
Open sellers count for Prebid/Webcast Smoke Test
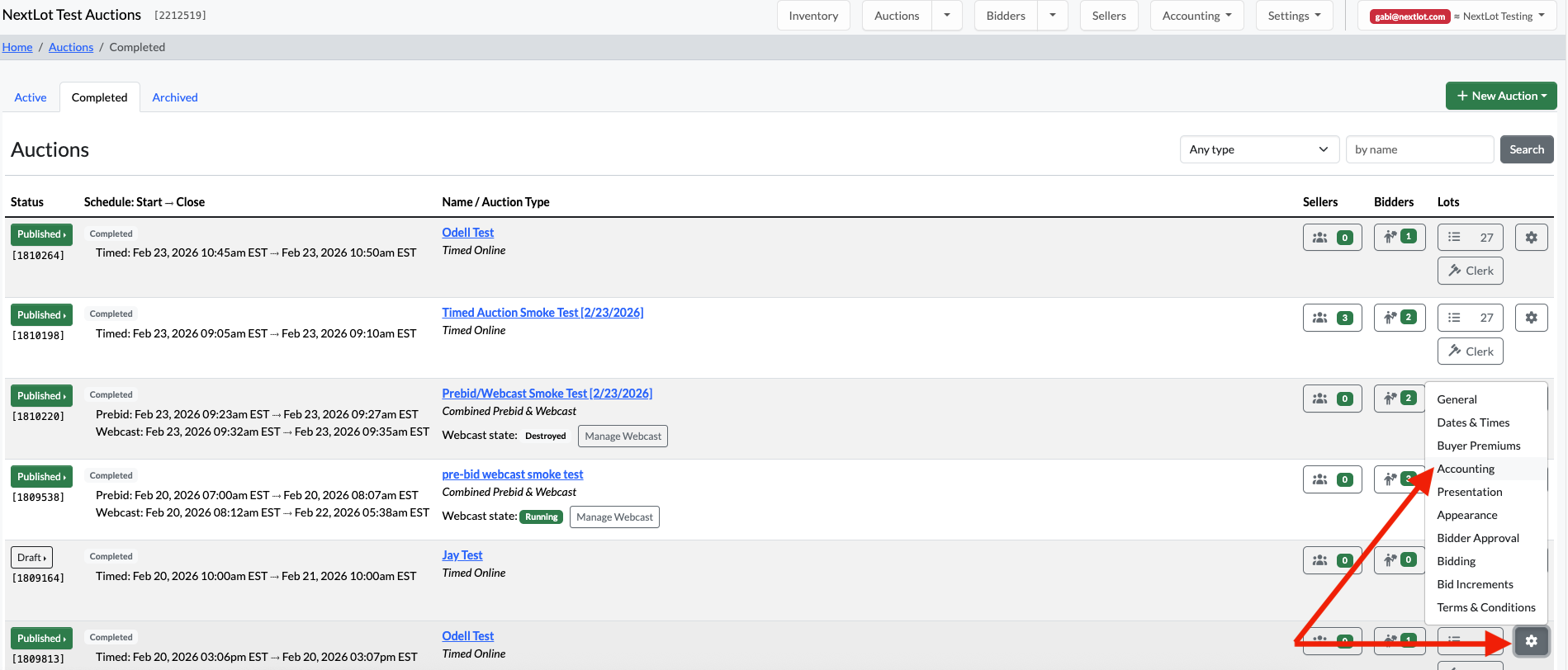click(x=1332, y=399)
